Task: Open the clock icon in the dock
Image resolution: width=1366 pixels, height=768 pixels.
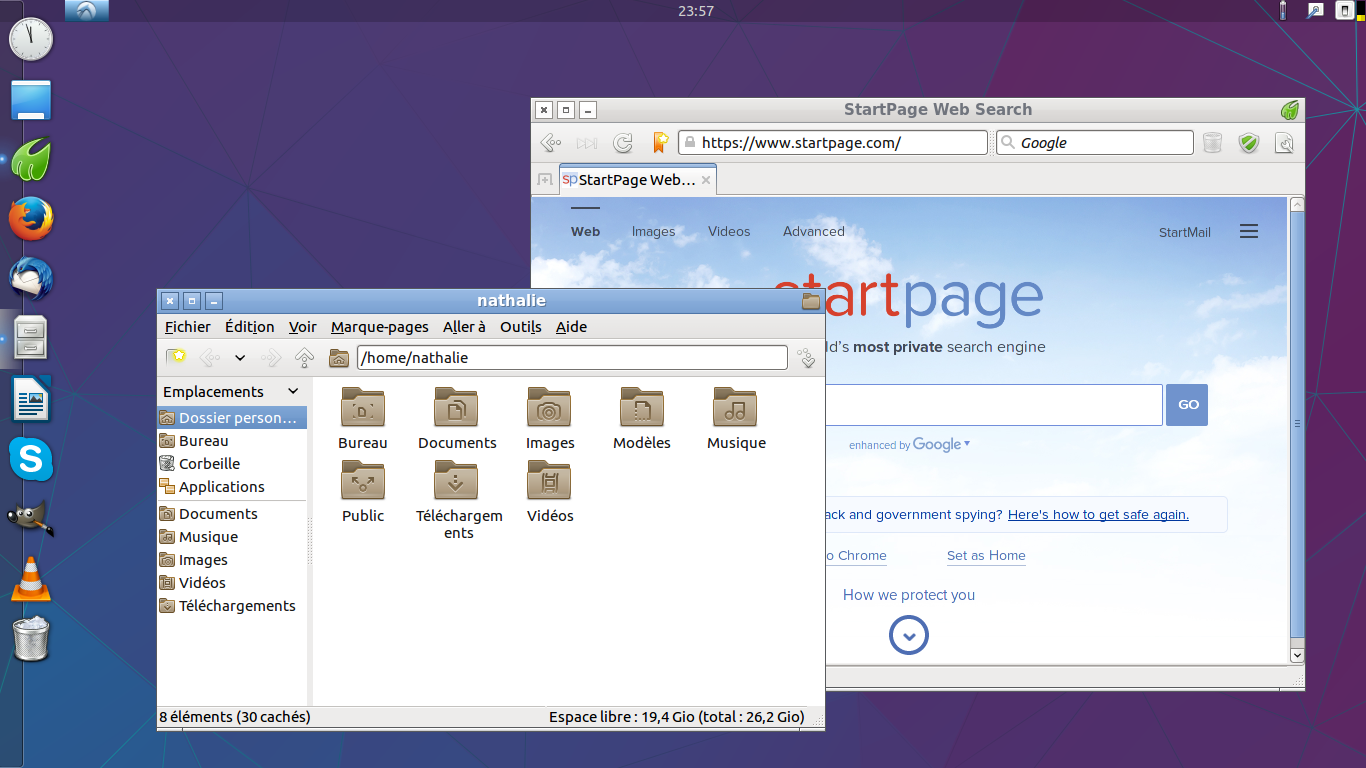Action: 31,40
